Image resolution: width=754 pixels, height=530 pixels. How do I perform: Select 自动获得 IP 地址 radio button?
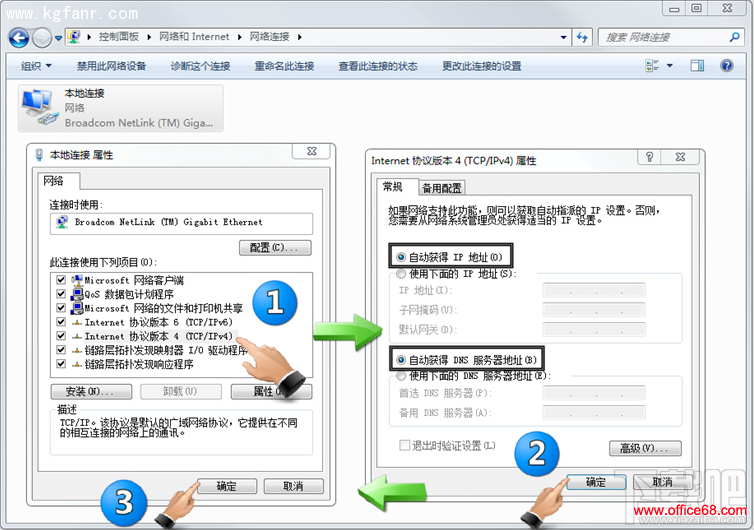[401, 257]
